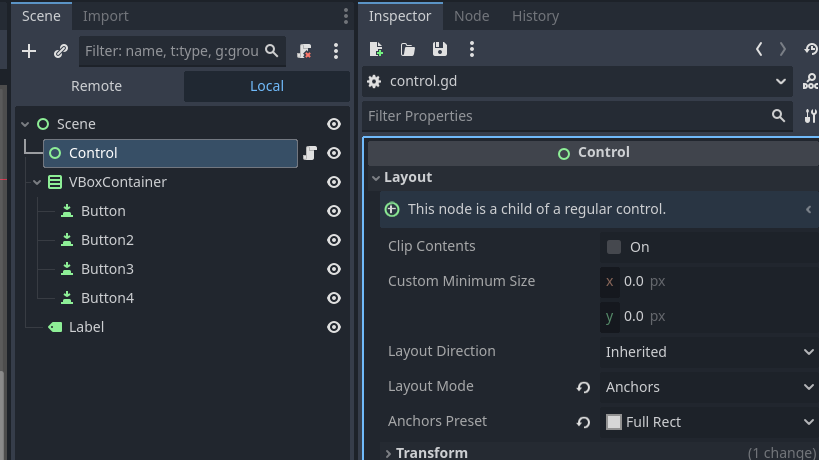Select the Button node
This screenshot has width=819, height=460.
[x=103, y=211]
